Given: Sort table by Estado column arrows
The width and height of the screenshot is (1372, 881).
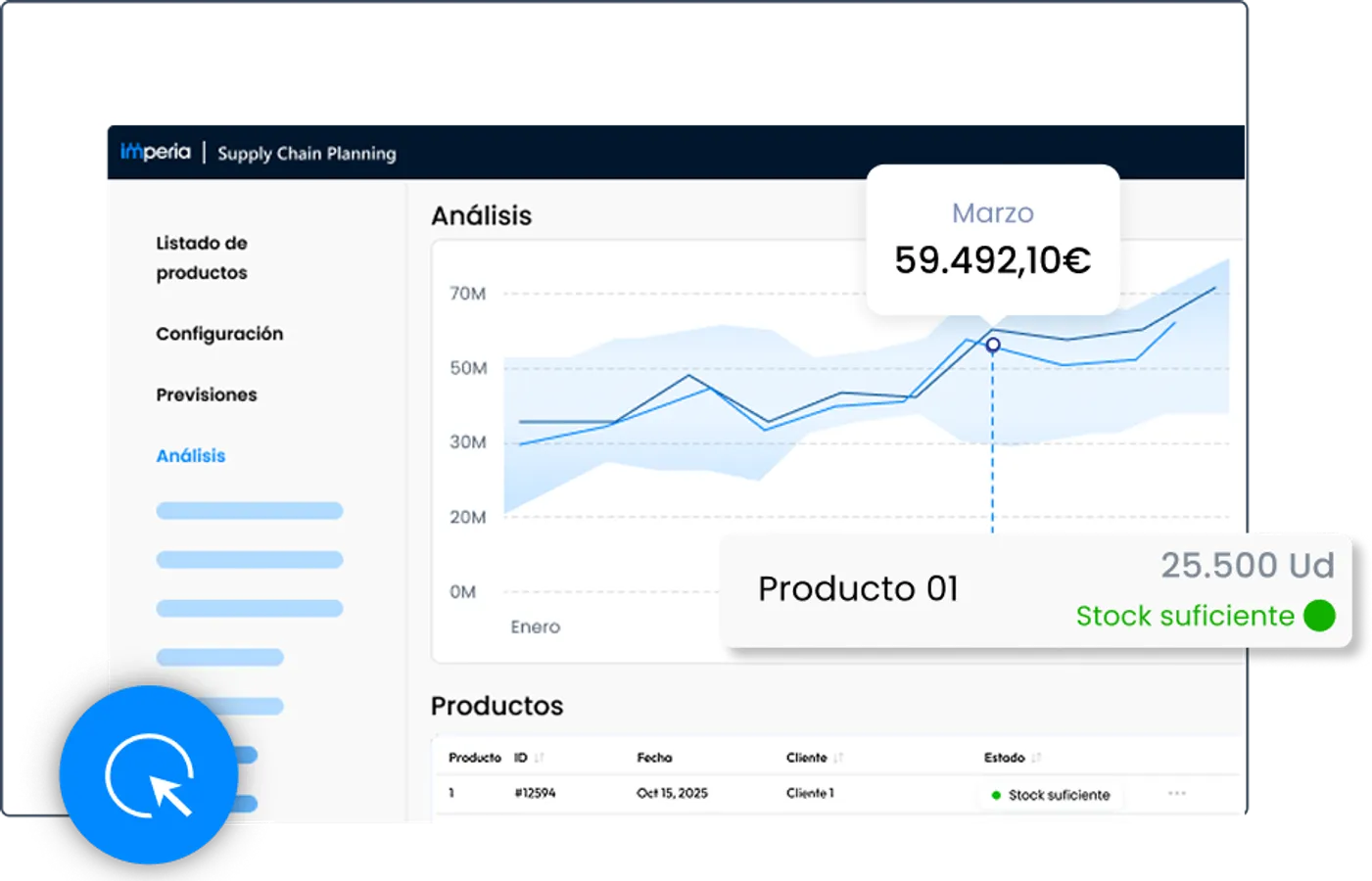Looking at the screenshot, I should [1036, 758].
